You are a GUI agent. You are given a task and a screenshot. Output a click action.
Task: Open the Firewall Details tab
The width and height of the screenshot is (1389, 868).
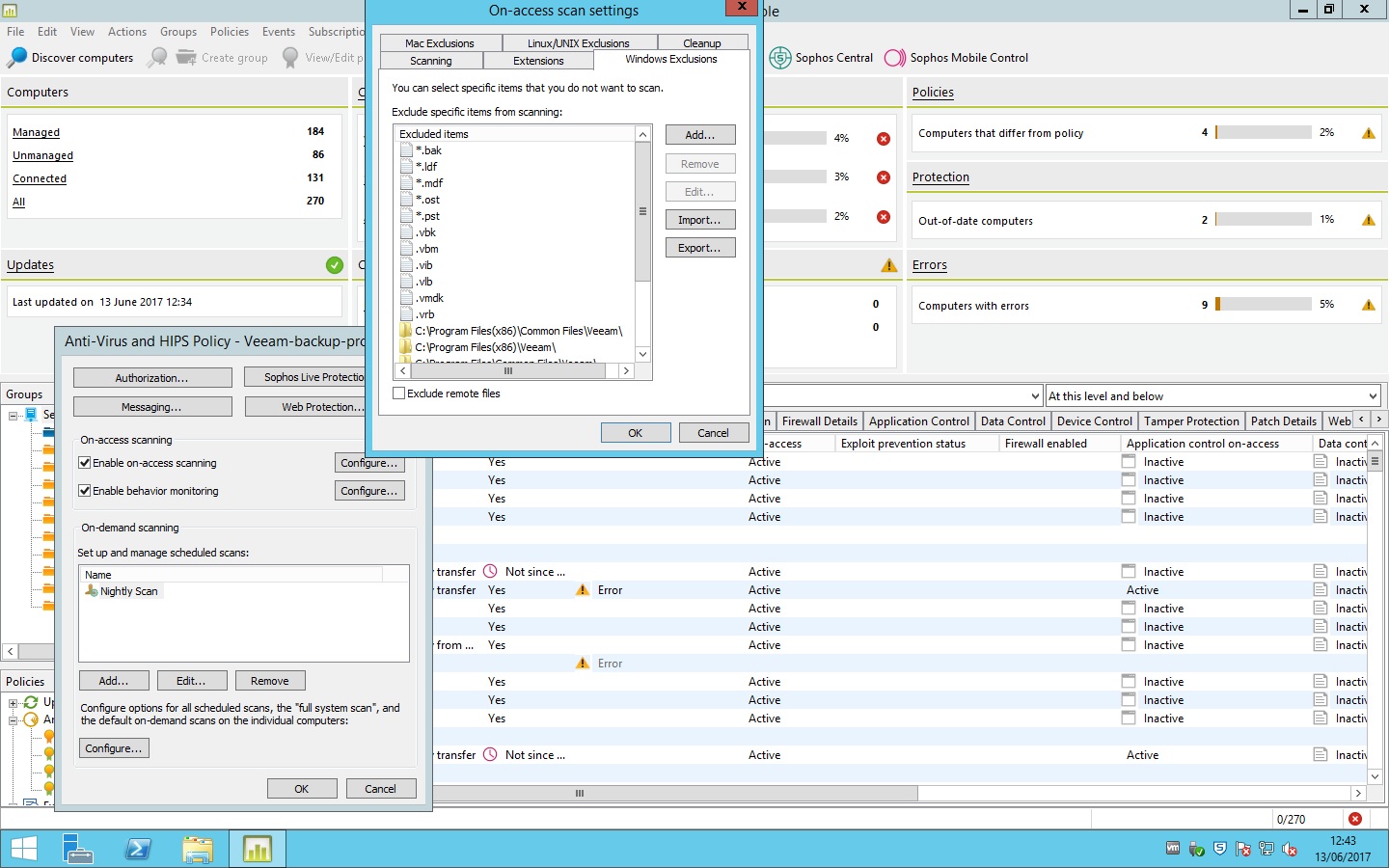point(820,421)
